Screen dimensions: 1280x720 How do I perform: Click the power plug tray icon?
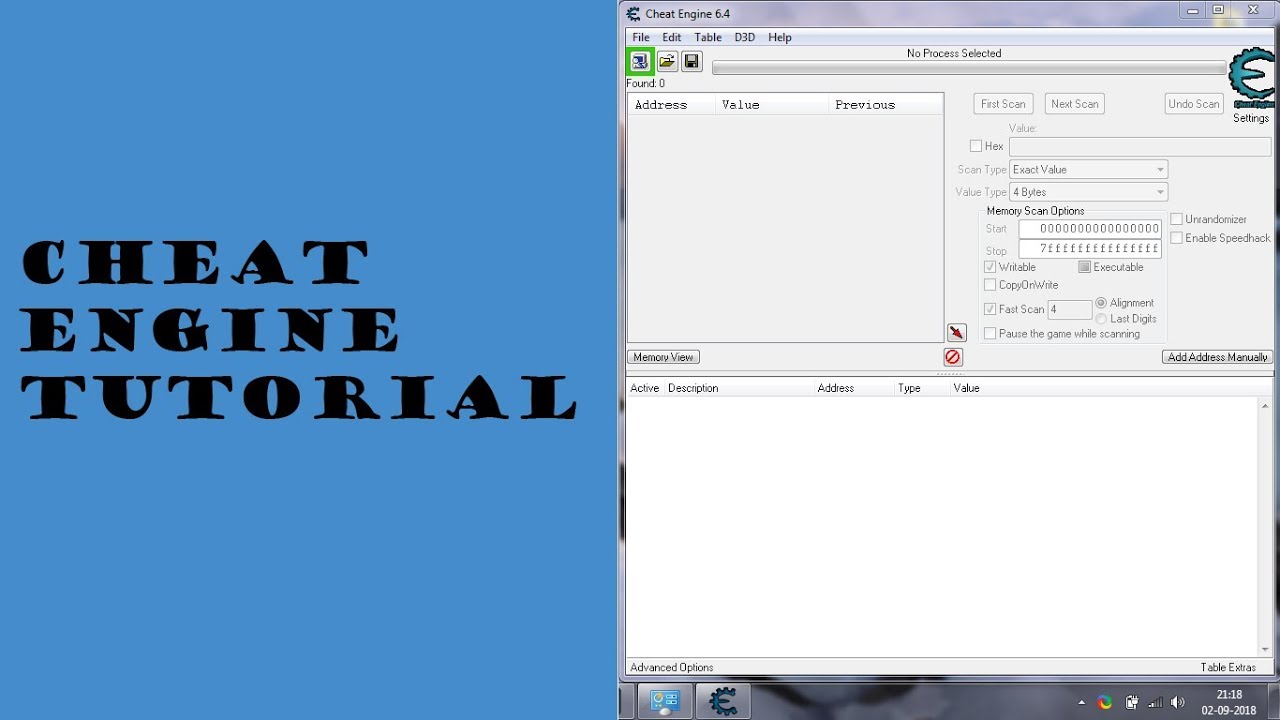(1131, 702)
